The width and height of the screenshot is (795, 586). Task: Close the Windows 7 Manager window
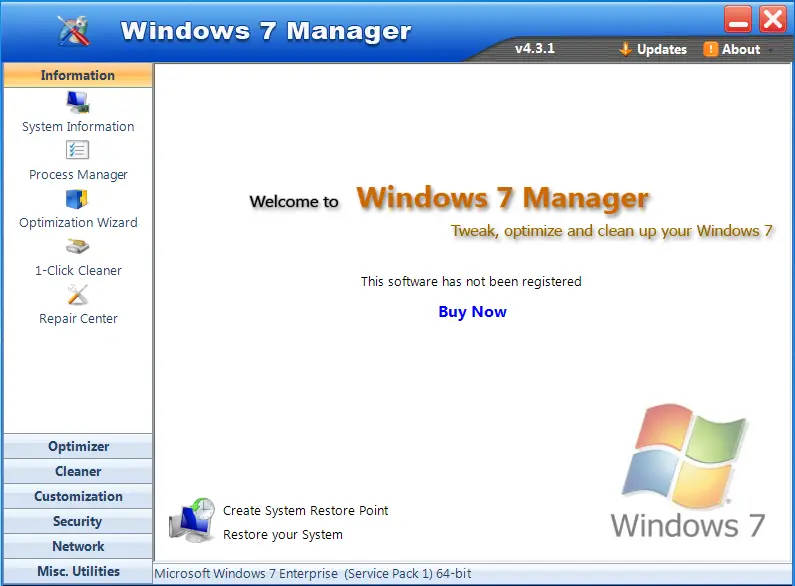point(773,19)
